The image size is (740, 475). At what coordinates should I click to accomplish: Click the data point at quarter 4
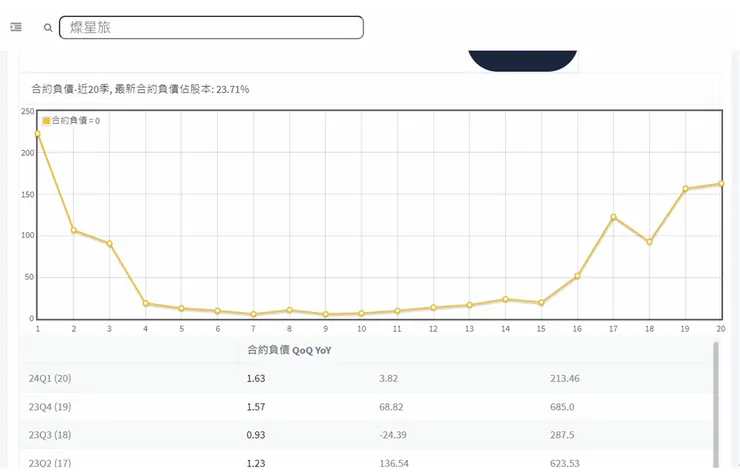pos(145,303)
